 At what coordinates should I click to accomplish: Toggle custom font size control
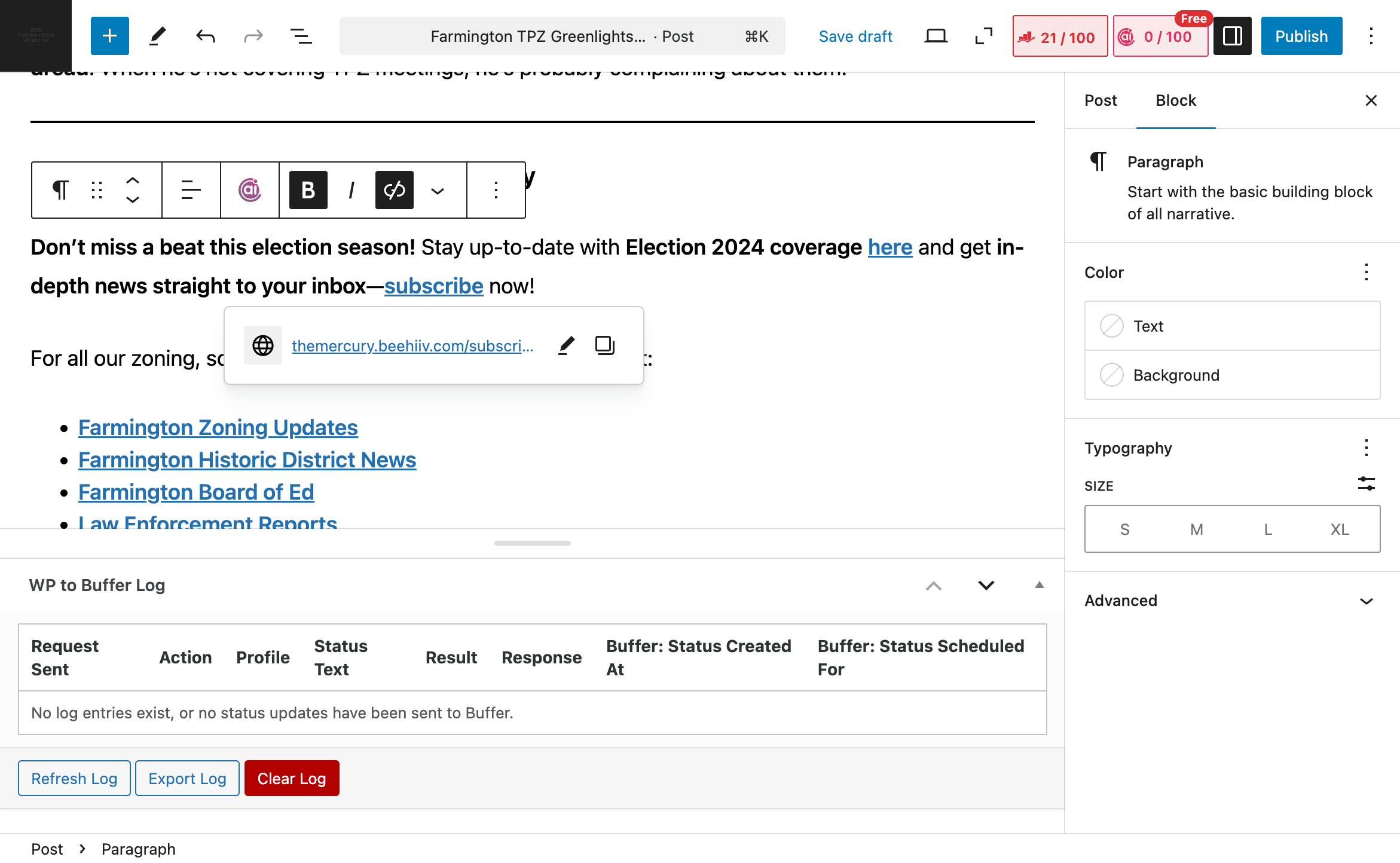pos(1367,483)
